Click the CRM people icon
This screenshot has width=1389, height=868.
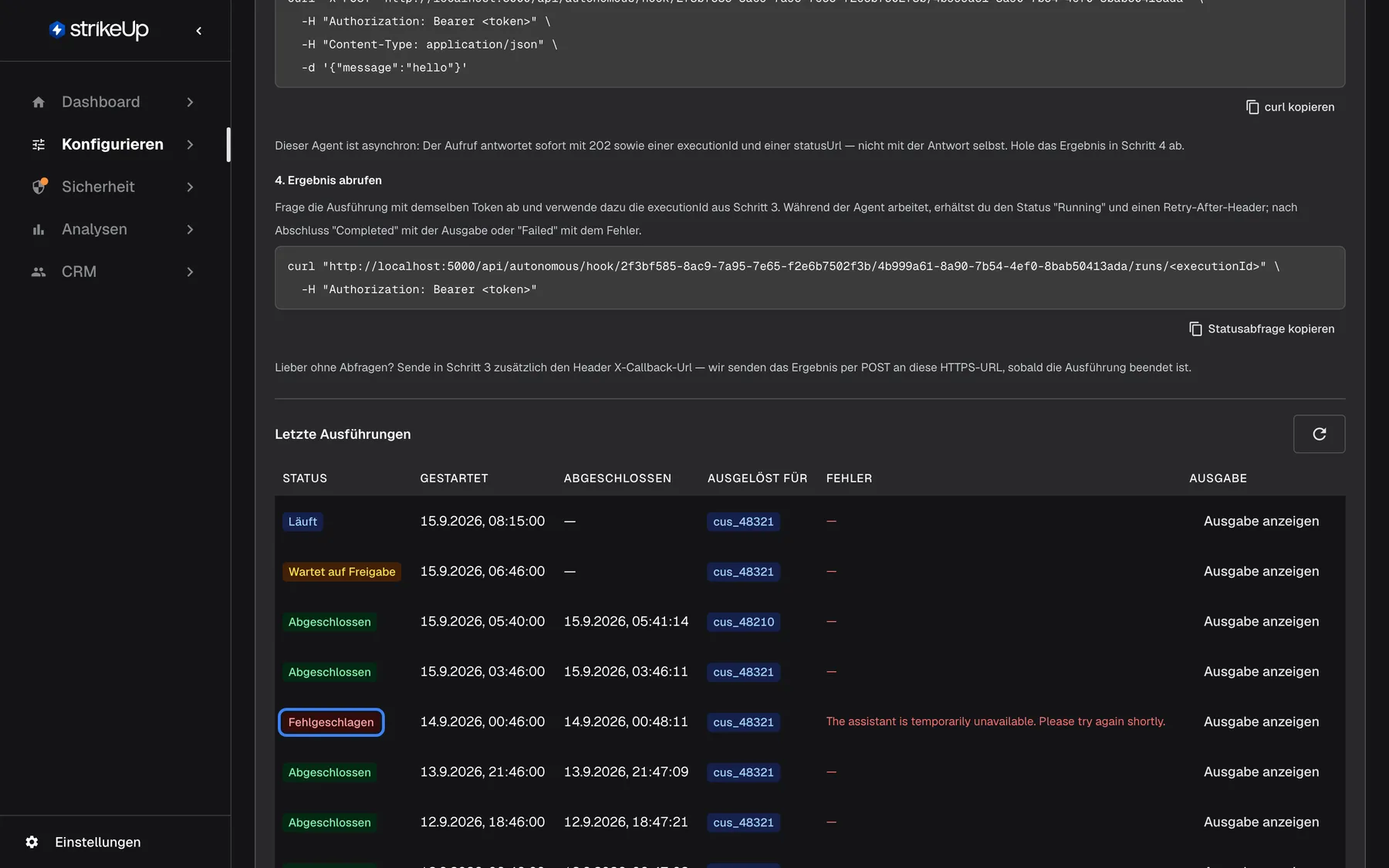[39, 272]
